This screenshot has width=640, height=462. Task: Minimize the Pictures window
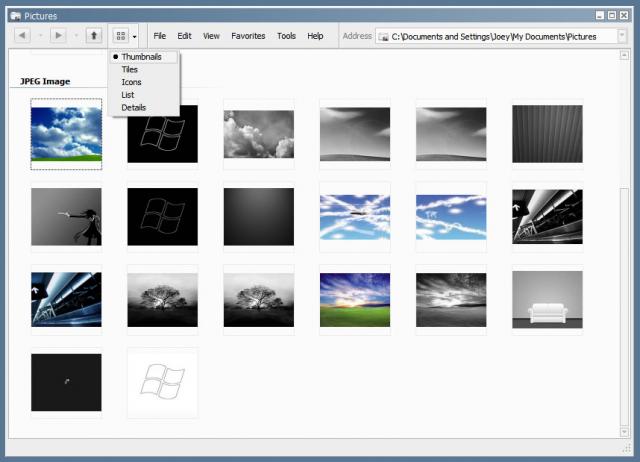point(599,16)
